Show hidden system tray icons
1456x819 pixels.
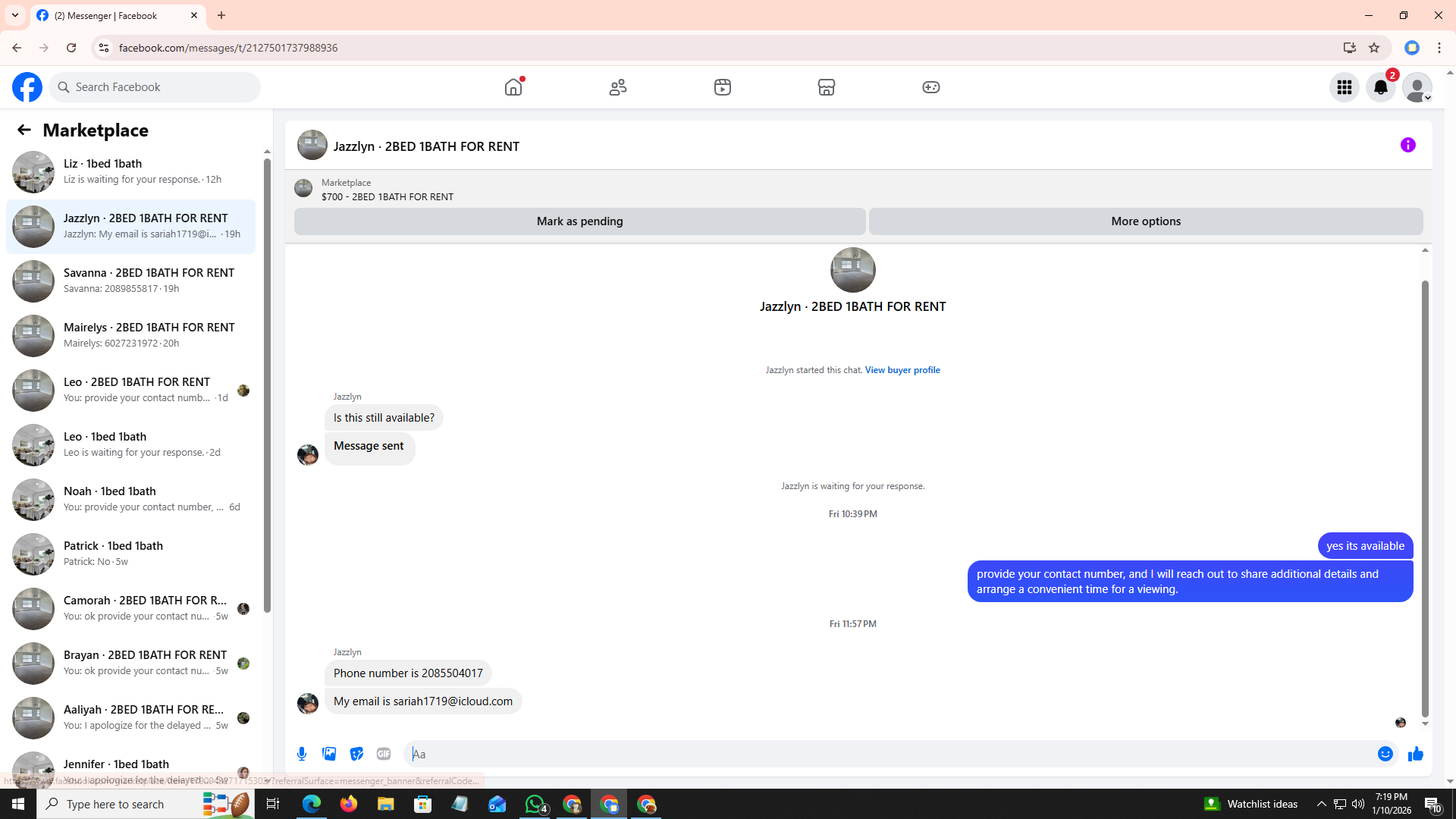pos(1322,804)
